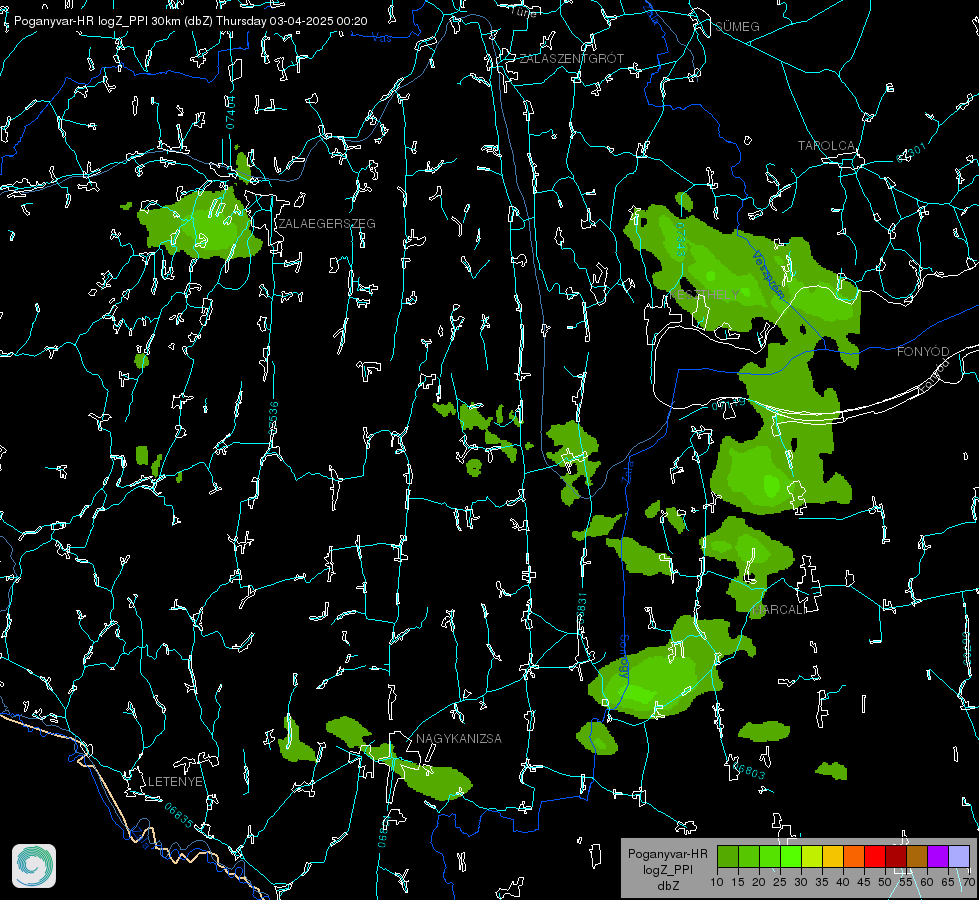Select the 55–60 dBZ brown swatch

coord(917,856)
